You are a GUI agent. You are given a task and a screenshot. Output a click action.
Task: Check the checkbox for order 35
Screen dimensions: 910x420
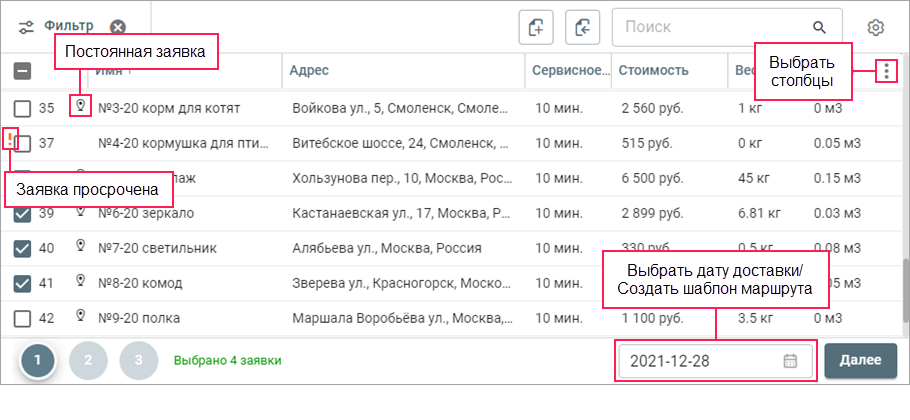click(x=23, y=107)
